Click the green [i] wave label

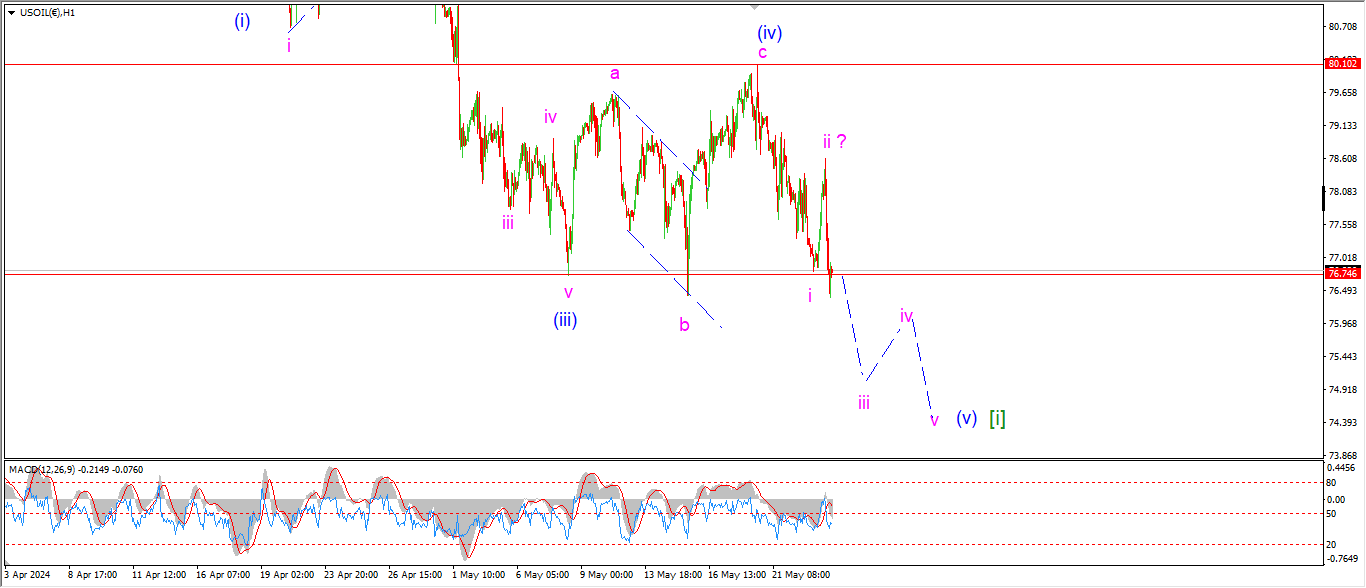click(997, 419)
